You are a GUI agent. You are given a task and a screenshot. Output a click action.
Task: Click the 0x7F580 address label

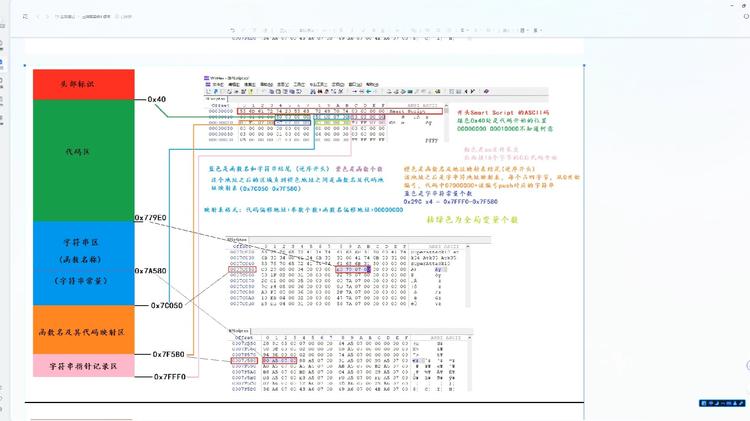[x=168, y=355]
